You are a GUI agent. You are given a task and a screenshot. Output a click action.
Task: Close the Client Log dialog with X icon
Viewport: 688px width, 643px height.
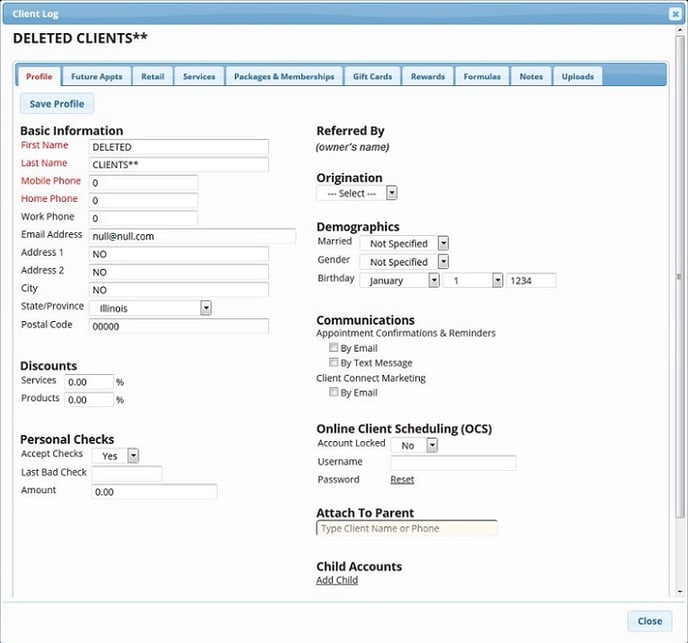tap(675, 14)
